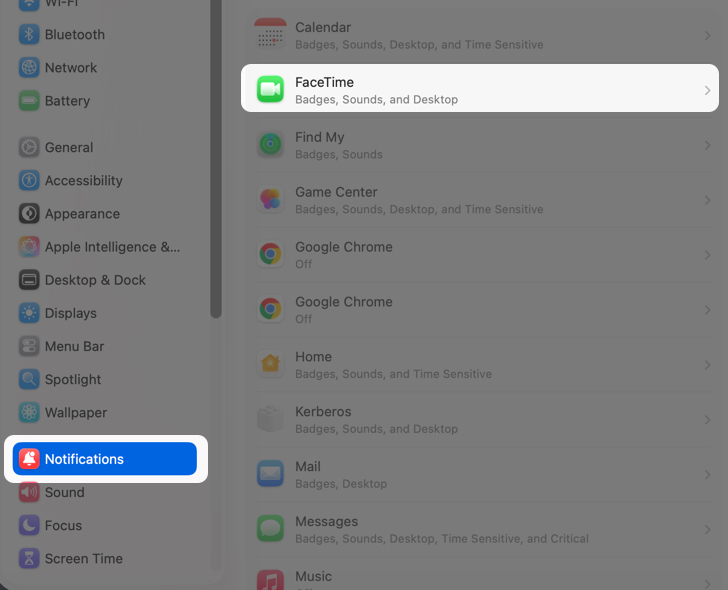This screenshot has width=728, height=590.
Task: Expand the Find My row chevron
Action: coord(707,145)
